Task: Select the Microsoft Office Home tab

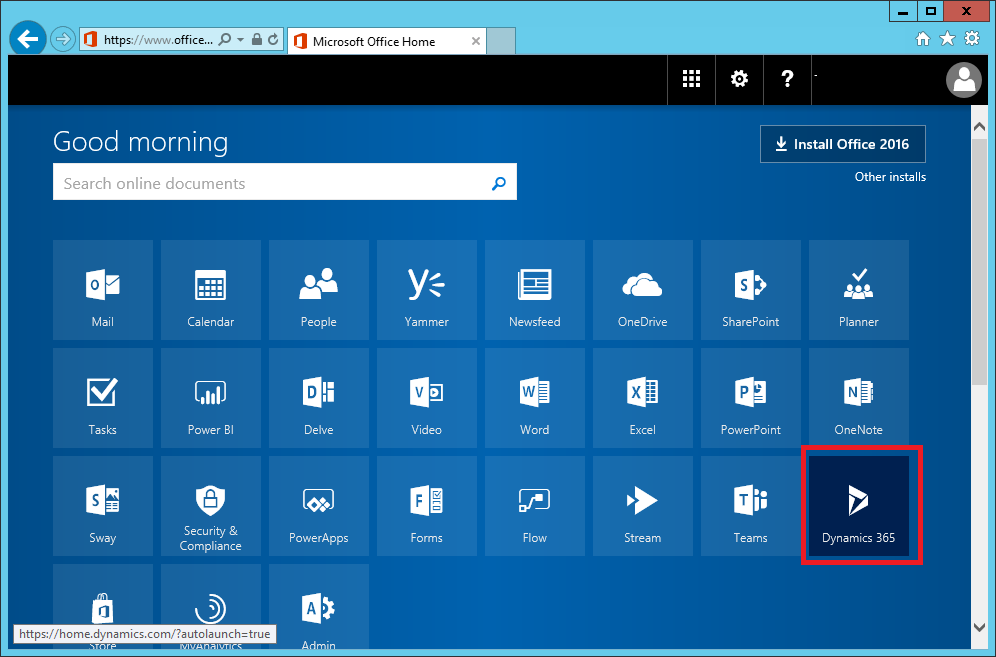Action: click(x=387, y=41)
